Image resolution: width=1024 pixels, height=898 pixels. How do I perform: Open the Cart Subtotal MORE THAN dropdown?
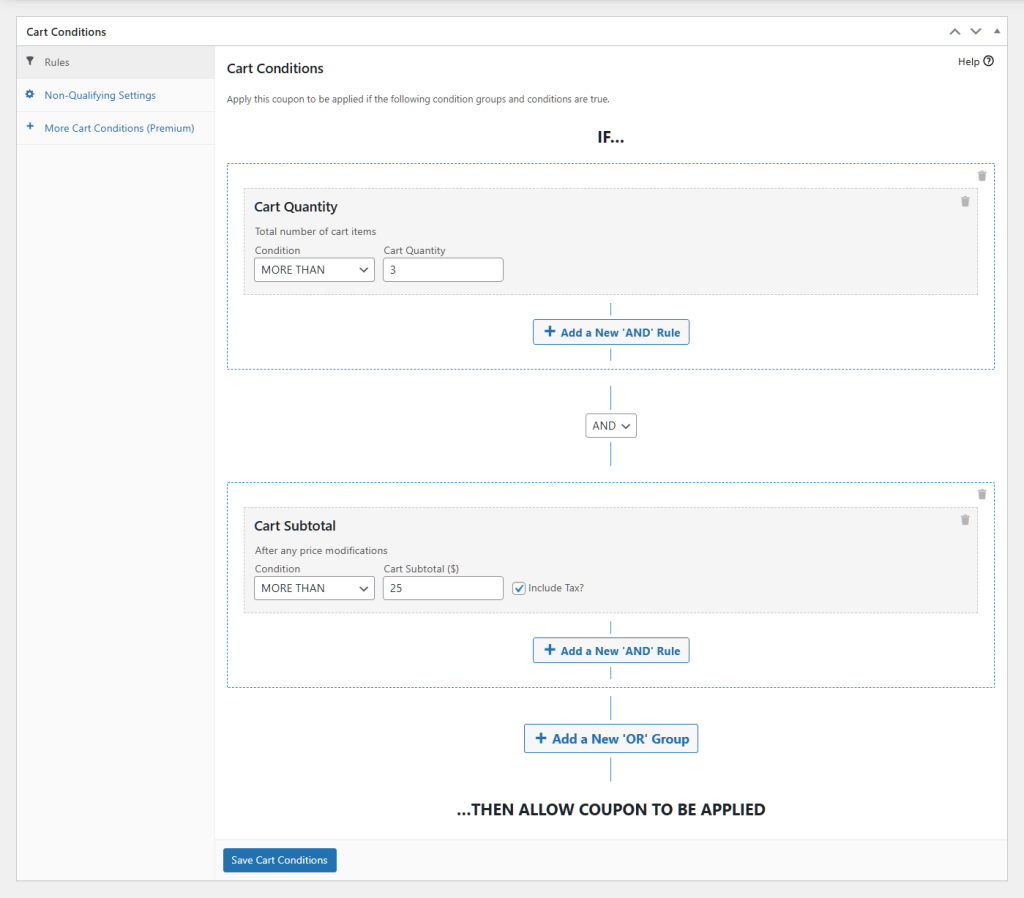tap(314, 588)
